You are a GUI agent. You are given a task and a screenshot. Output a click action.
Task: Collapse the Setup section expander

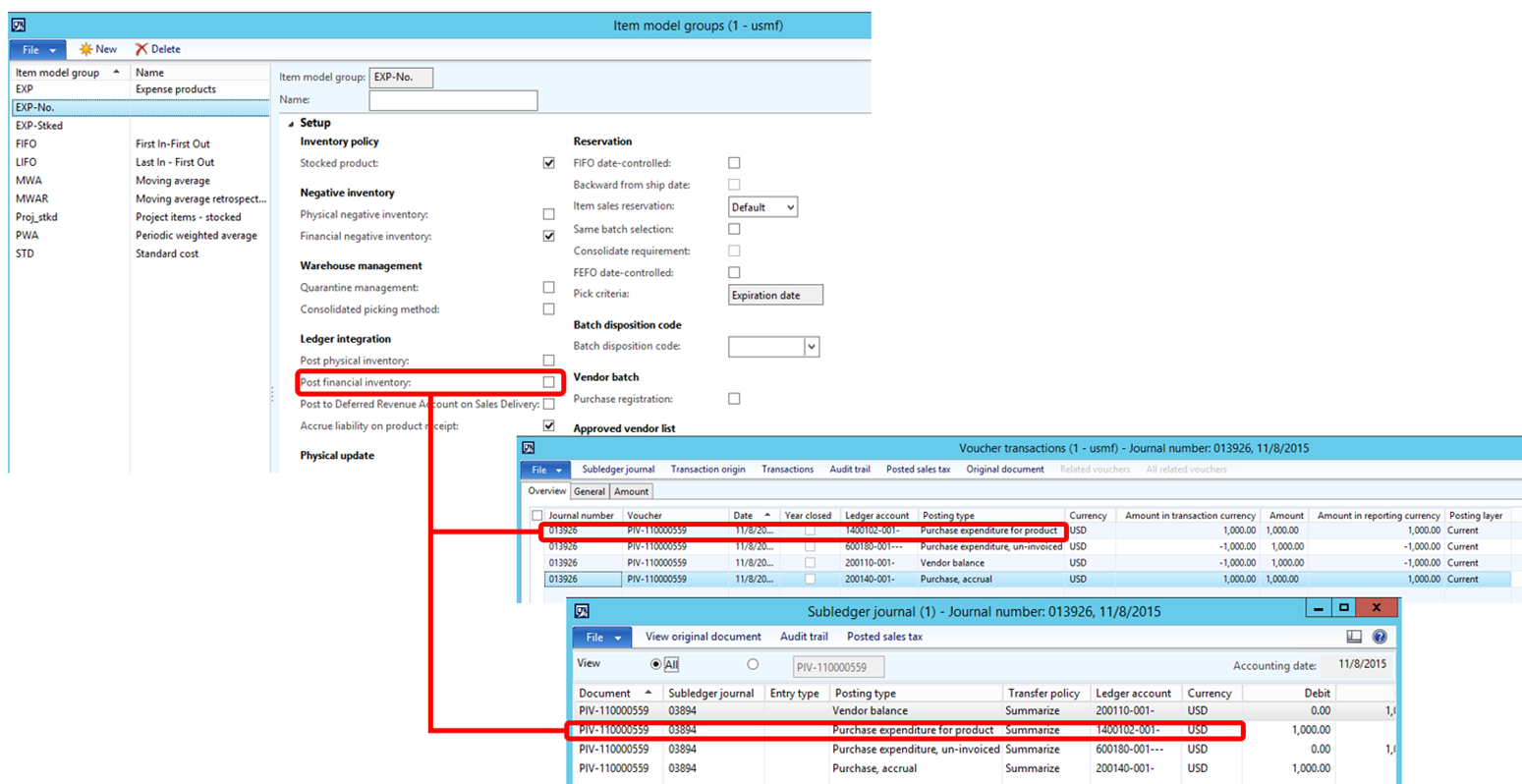[291, 124]
